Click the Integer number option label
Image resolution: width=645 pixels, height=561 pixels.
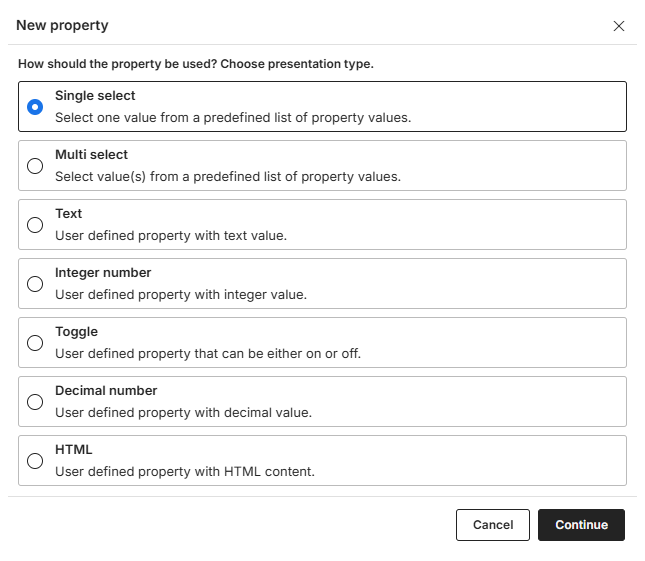click(103, 273)
